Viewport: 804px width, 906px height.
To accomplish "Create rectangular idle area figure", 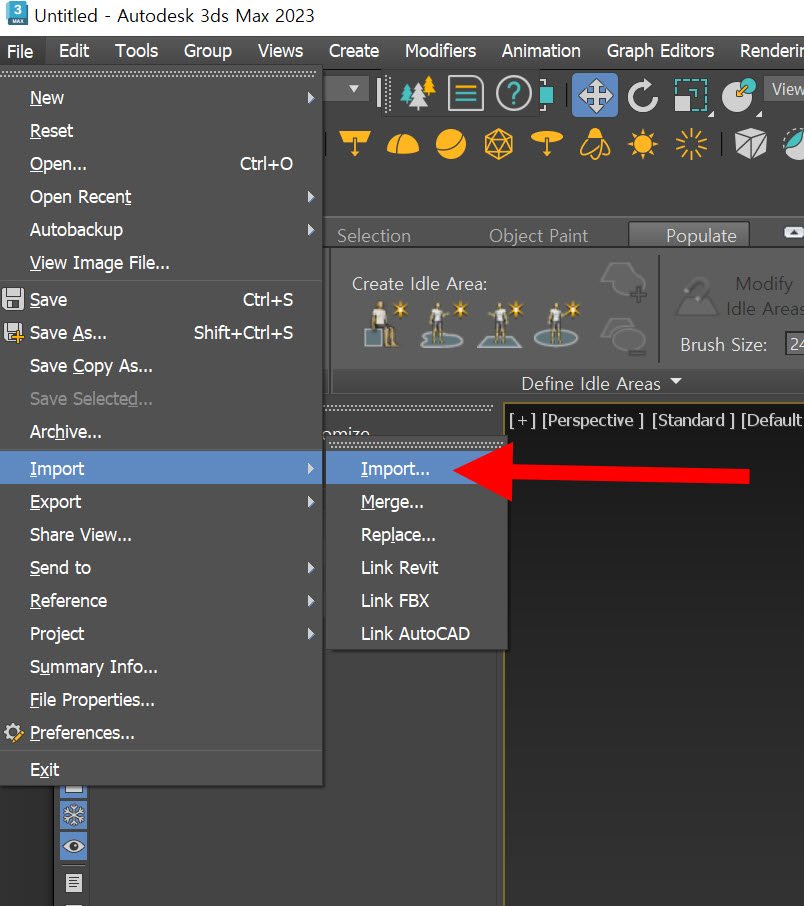I will coord(501,324).
